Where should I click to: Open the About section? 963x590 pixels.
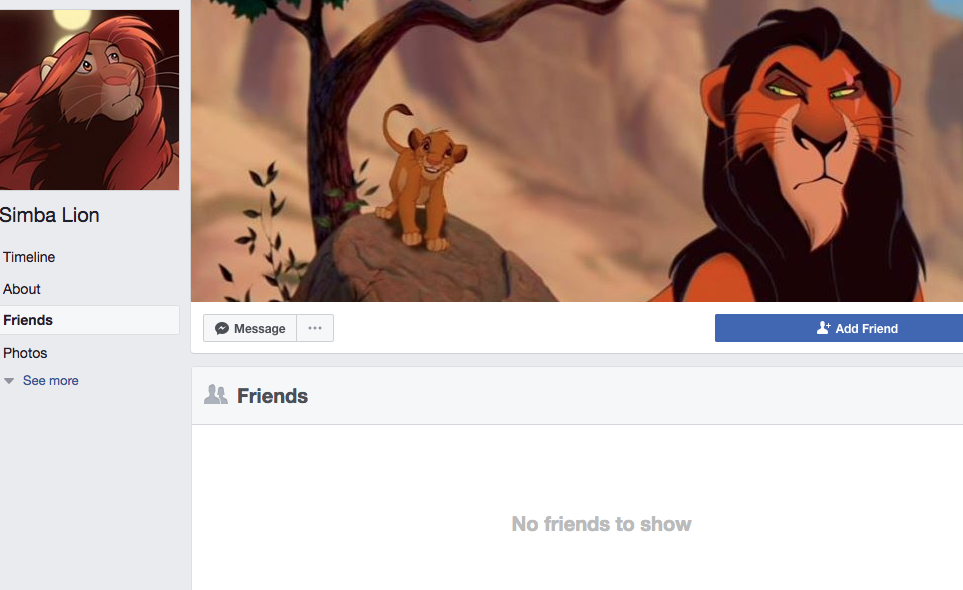click(21, 289)
